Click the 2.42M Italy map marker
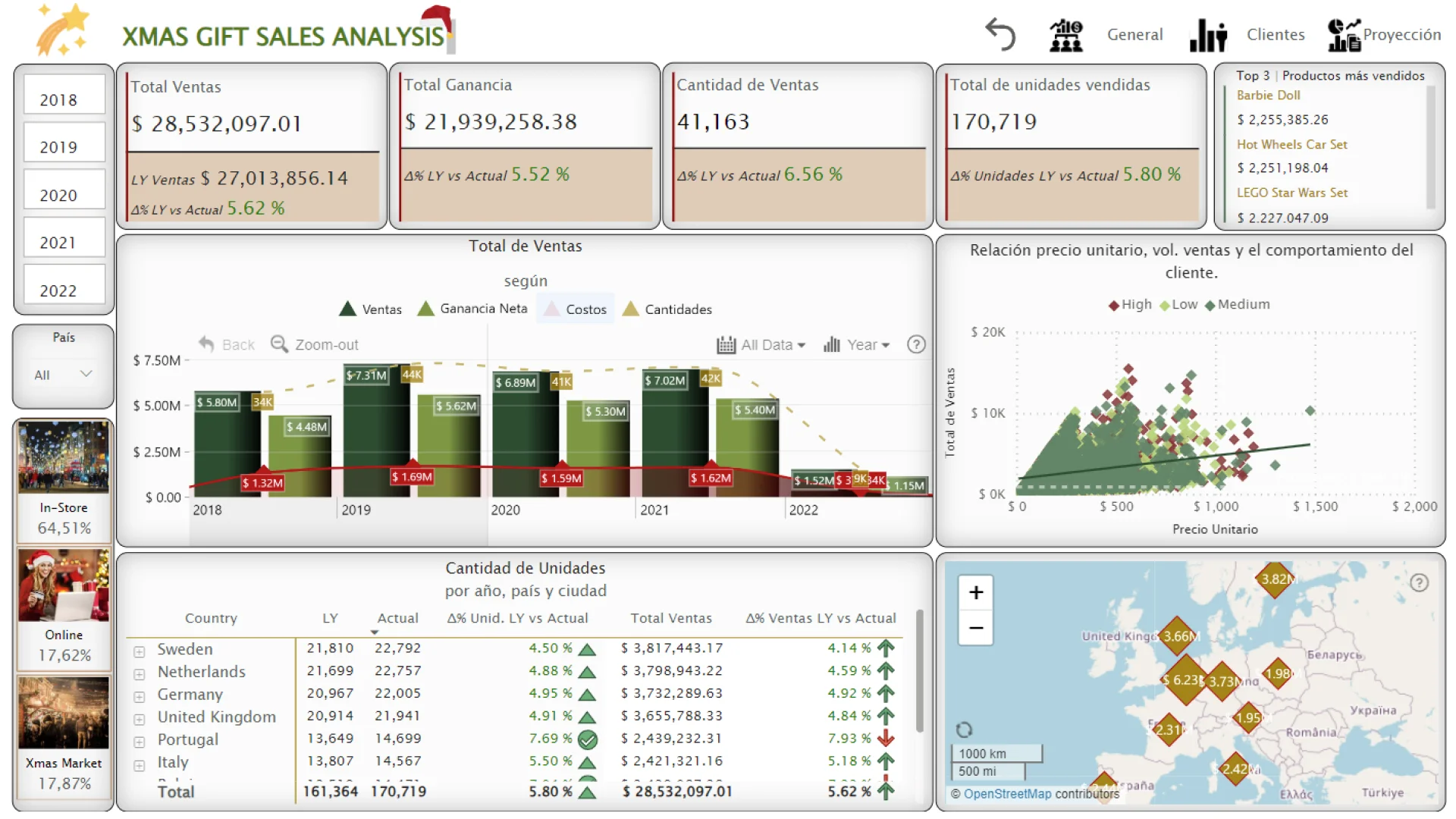Screen dimensions: 1456x819 click(1236, 769)
